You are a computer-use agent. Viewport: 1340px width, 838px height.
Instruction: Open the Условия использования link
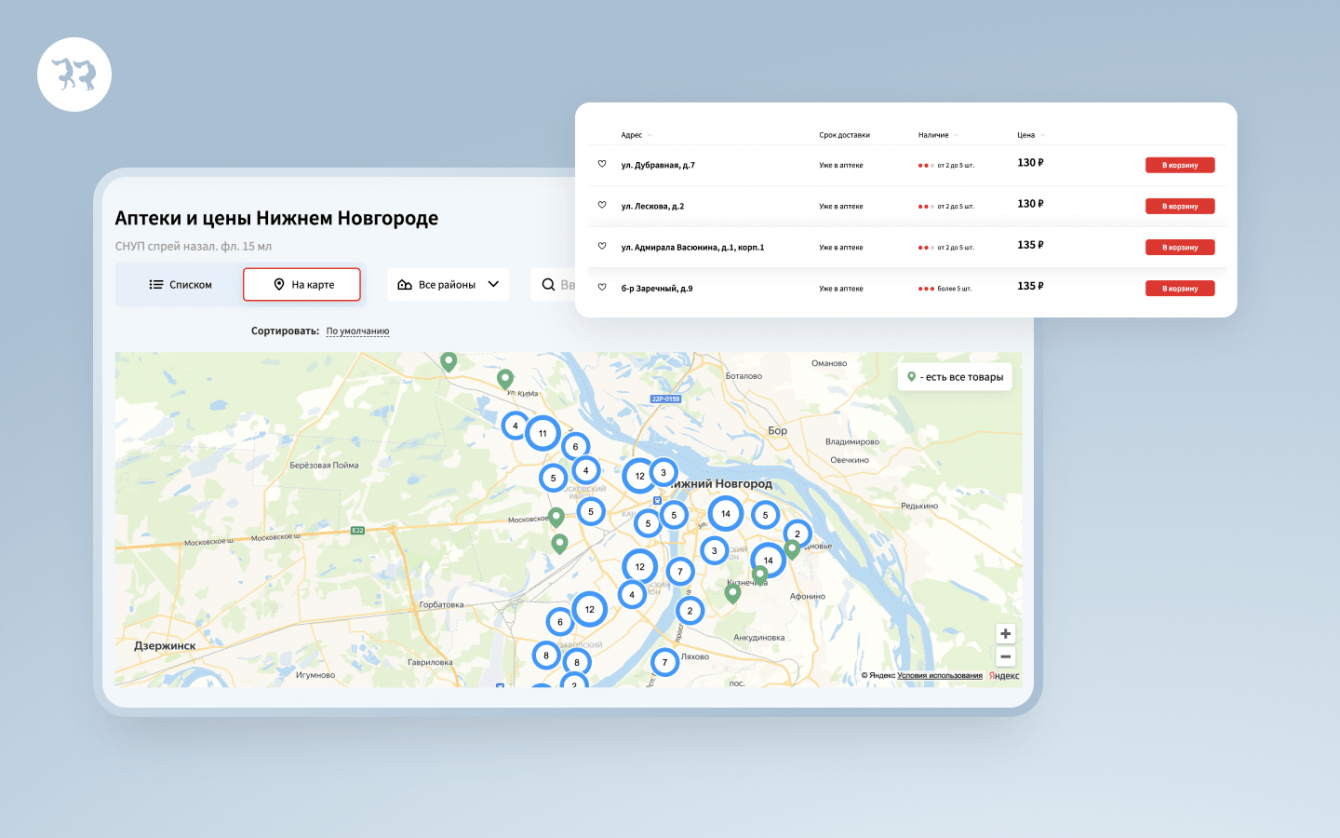coord(940,676)
